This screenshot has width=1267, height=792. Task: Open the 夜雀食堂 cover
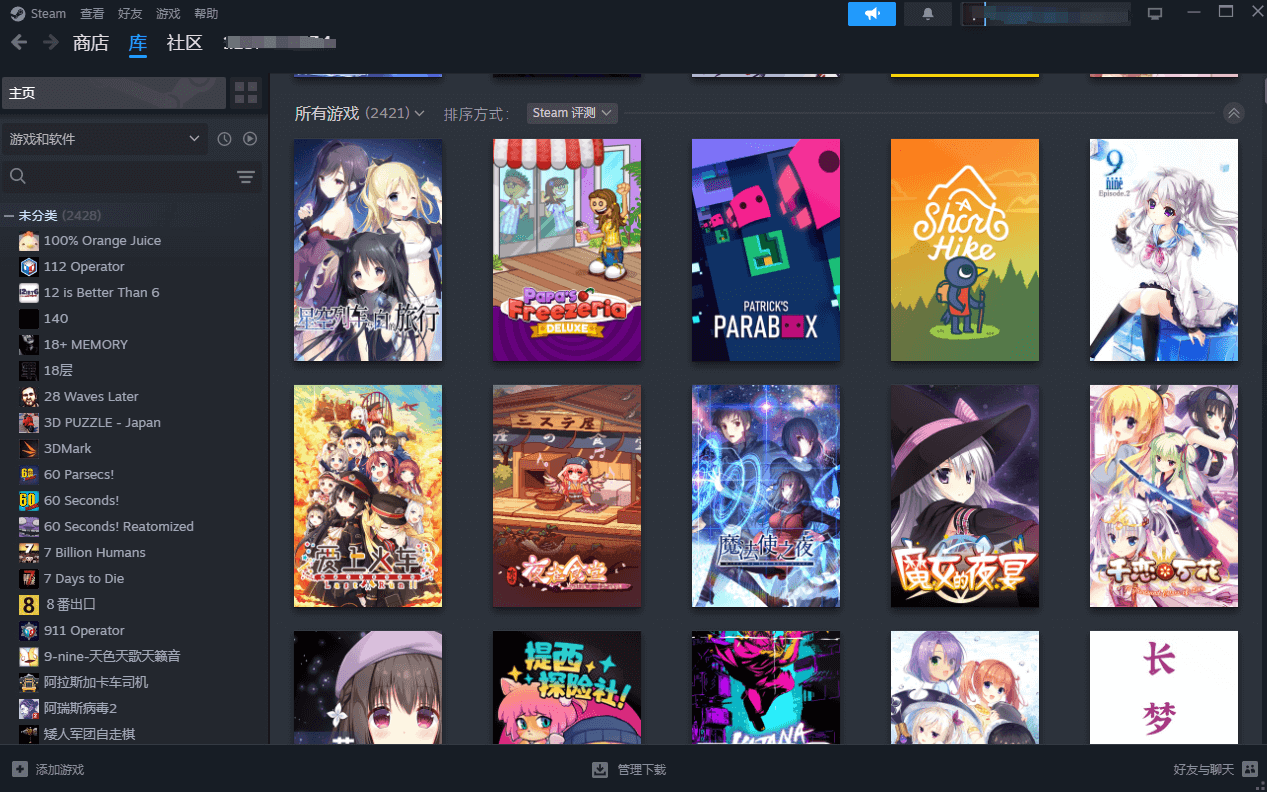click(x=567, y=496)
